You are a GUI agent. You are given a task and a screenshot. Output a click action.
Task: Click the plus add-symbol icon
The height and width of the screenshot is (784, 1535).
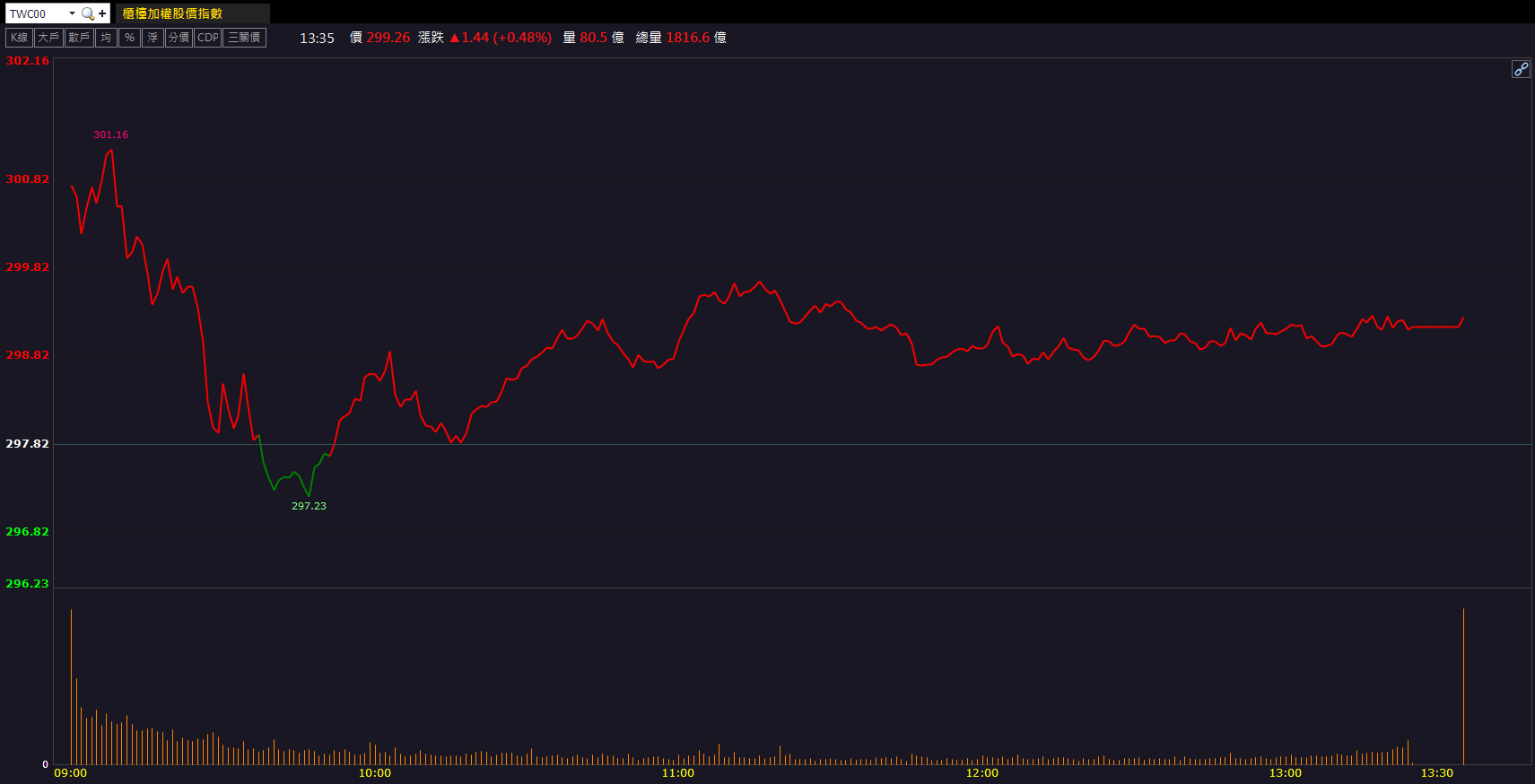(x=102, y=13)
